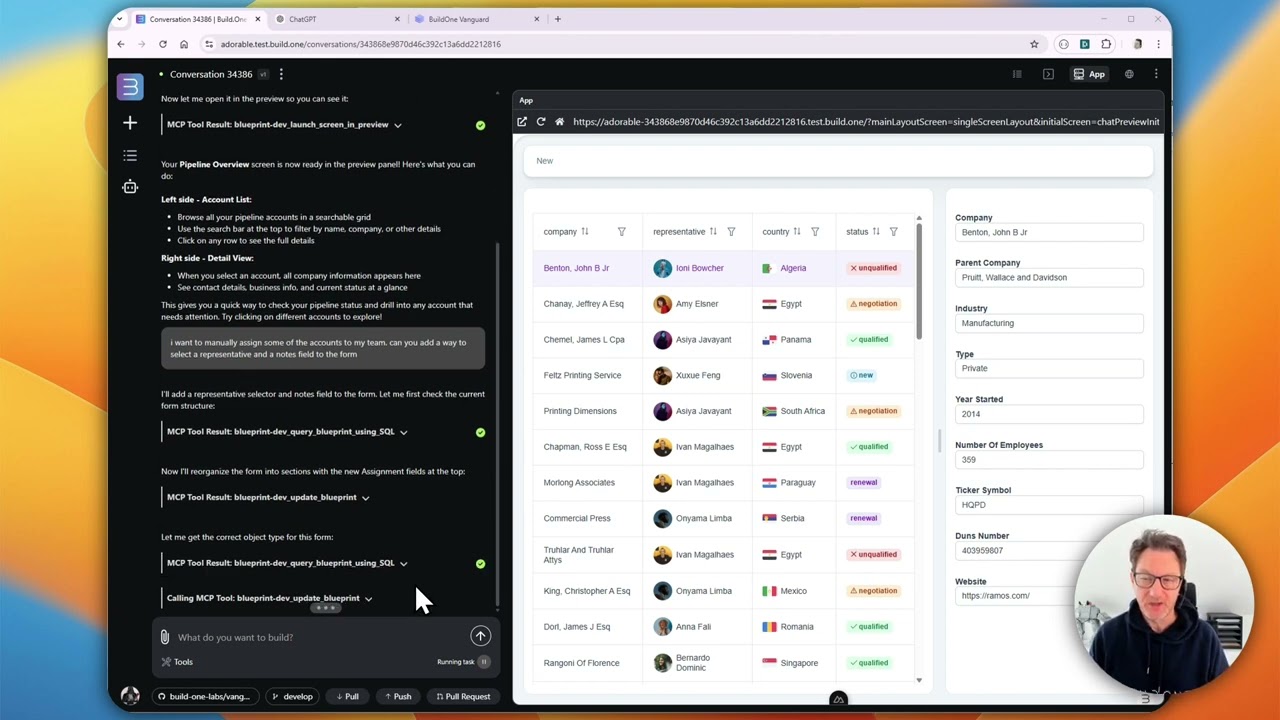The image size is (1280, 720).
Task: Filter the company column
Action: [621, 232]
